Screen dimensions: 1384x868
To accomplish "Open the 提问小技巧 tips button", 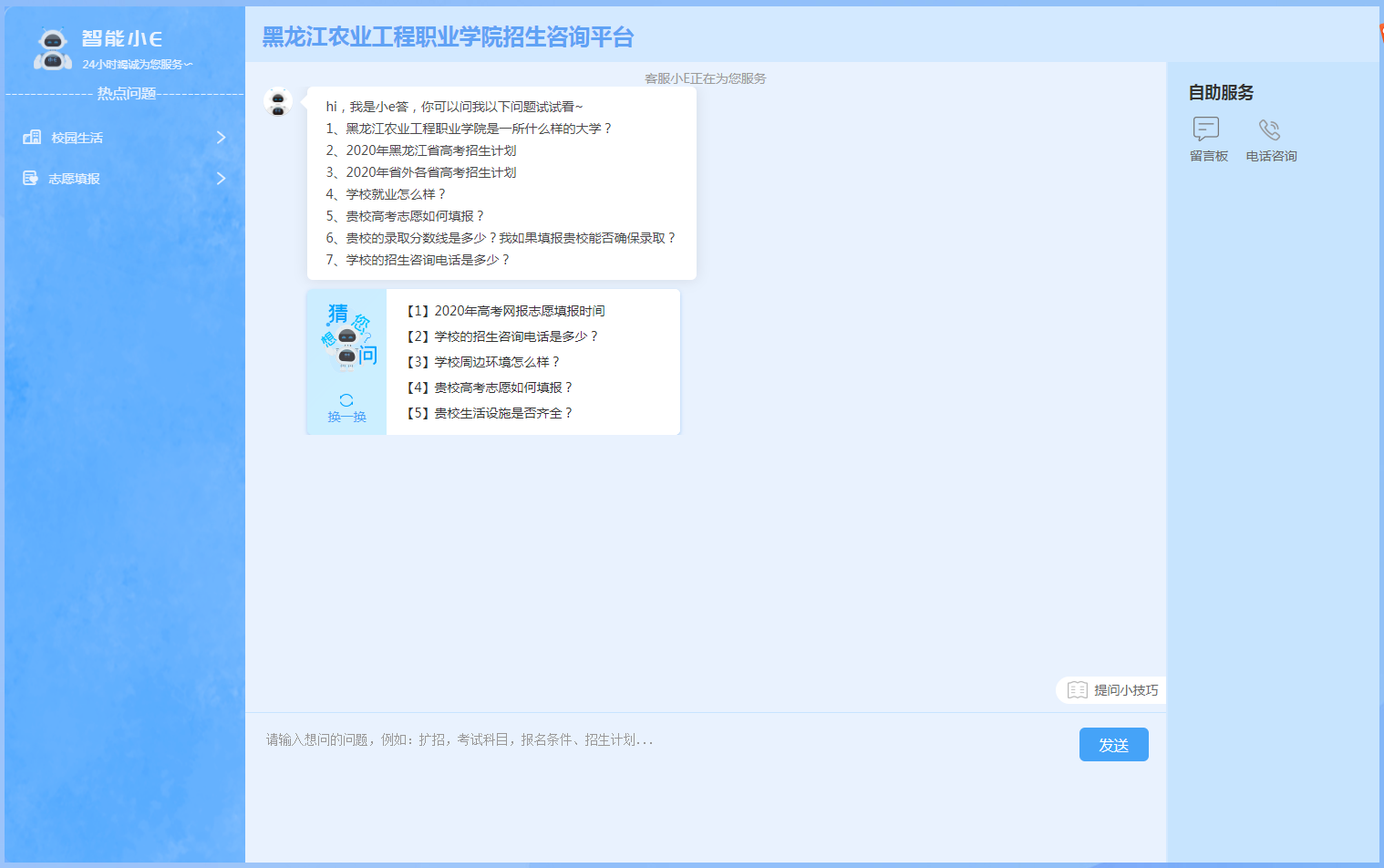I will [x=1111, y=690].
